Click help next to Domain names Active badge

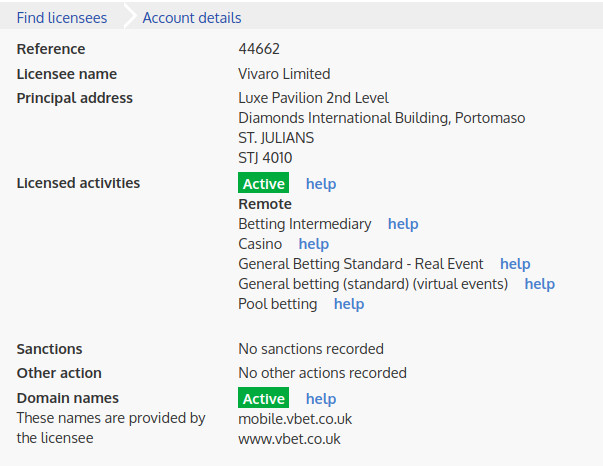click(x=321, y=398)
